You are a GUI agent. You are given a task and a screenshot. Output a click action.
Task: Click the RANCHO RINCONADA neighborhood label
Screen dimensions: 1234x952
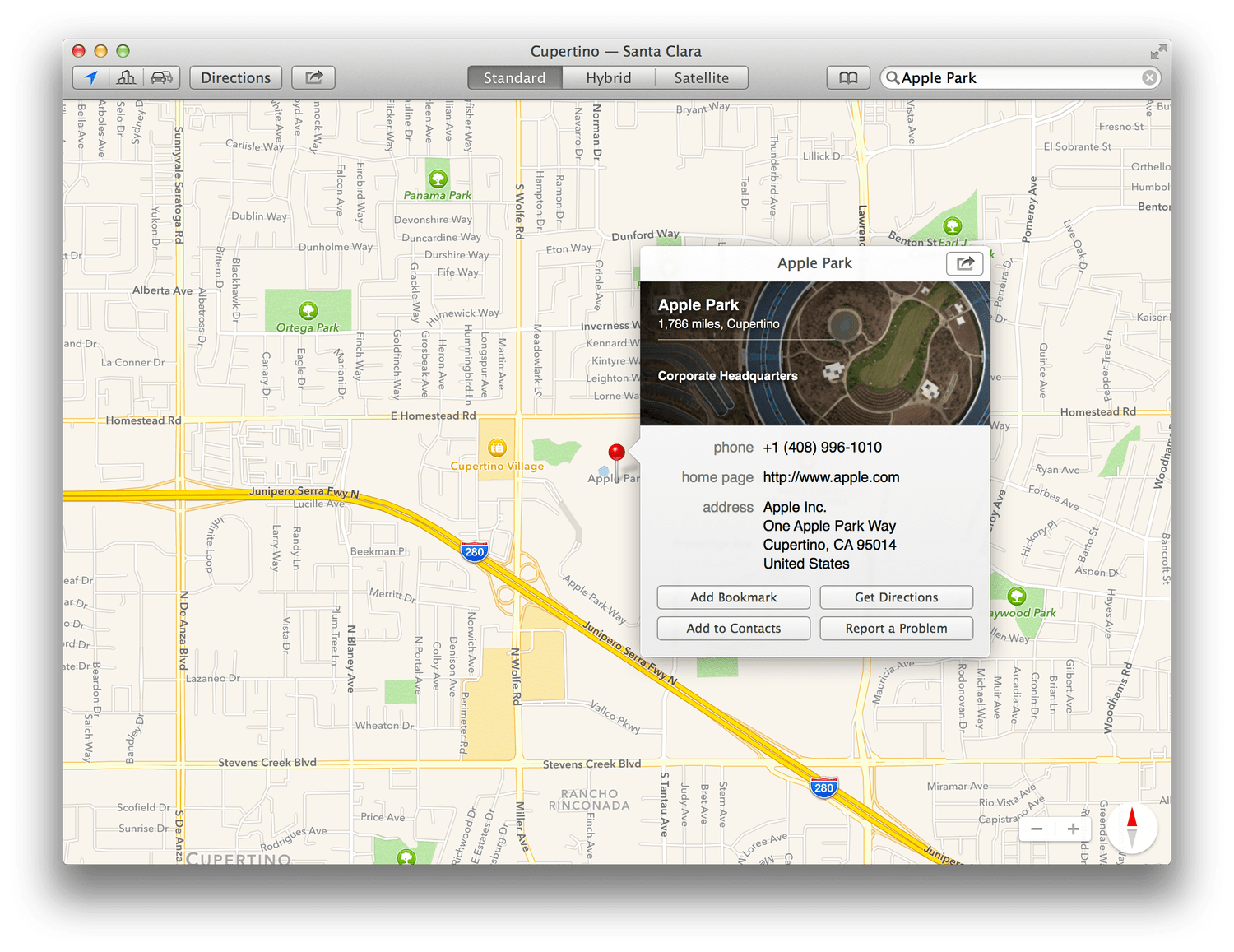point(589,800)
